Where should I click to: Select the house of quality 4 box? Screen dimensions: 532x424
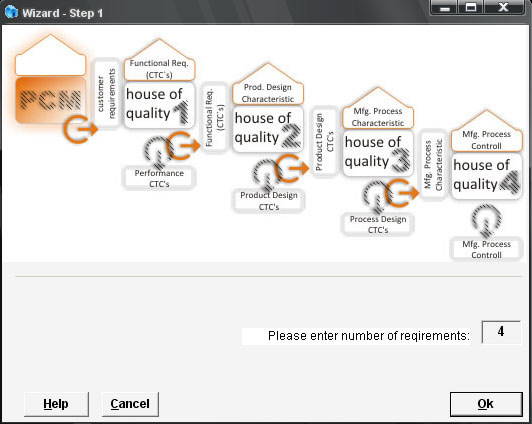(x=487, y=176)
